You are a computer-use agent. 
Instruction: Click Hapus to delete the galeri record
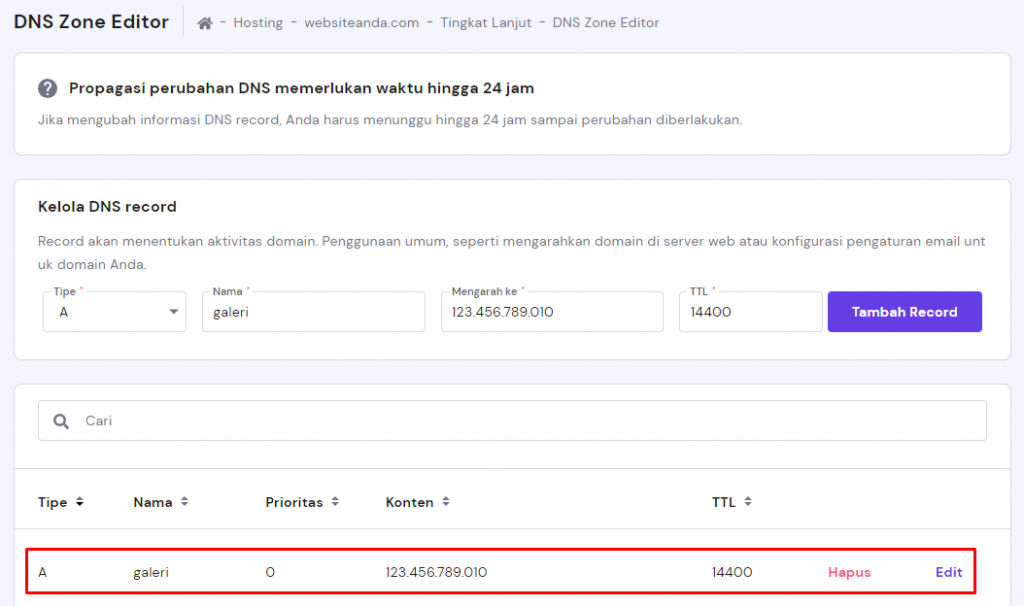[x=848, y=572]
